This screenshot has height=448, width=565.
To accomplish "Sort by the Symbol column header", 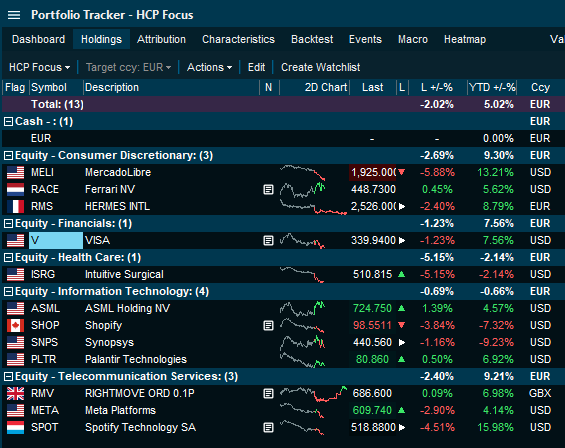I will tap(56, 88).
